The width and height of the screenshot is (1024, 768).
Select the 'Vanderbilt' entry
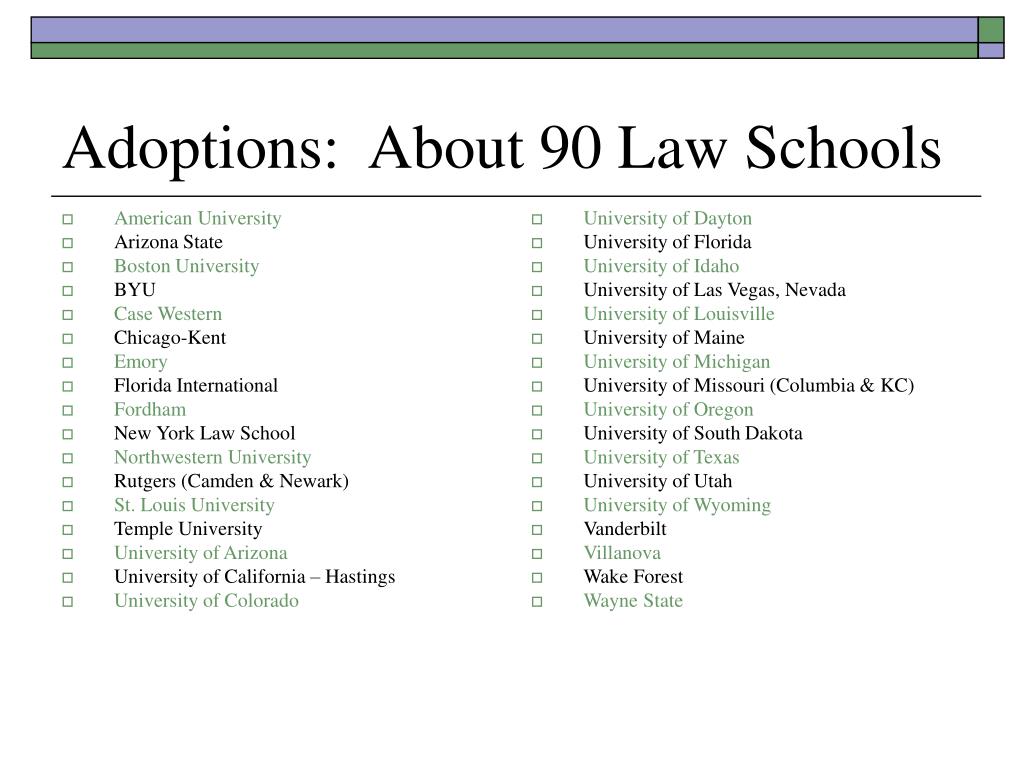(625, 529)
